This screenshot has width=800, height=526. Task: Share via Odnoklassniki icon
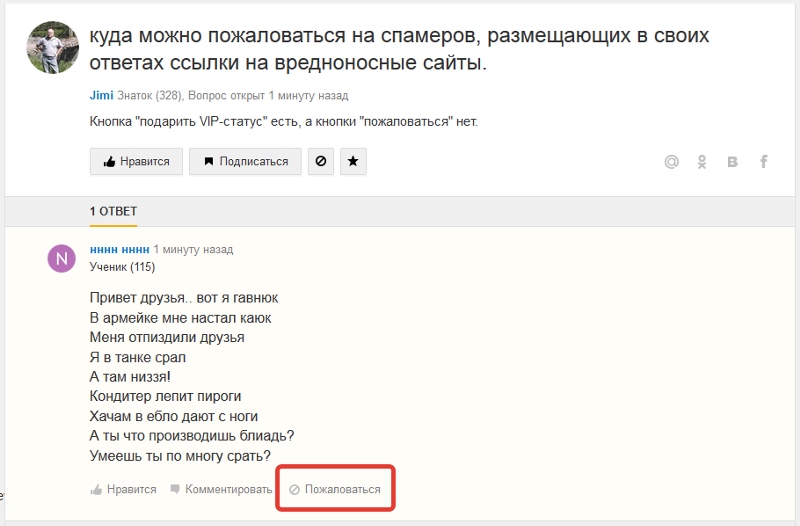click(x=702, y=162)
